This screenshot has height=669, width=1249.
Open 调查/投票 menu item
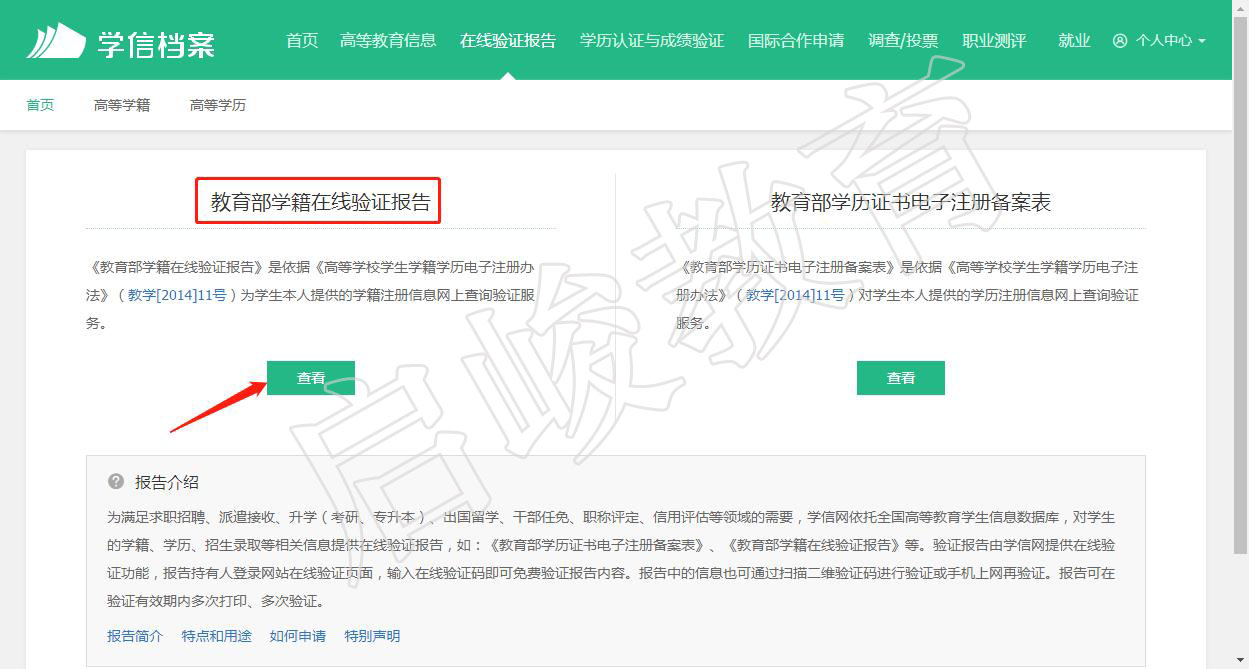[x=903, y=40]
